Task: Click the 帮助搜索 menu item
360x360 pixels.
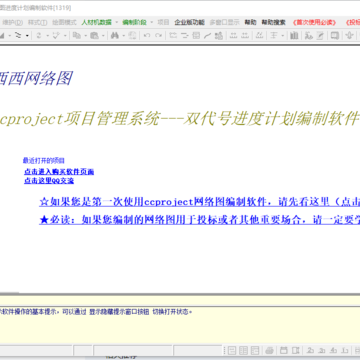Action: [273, 22]
